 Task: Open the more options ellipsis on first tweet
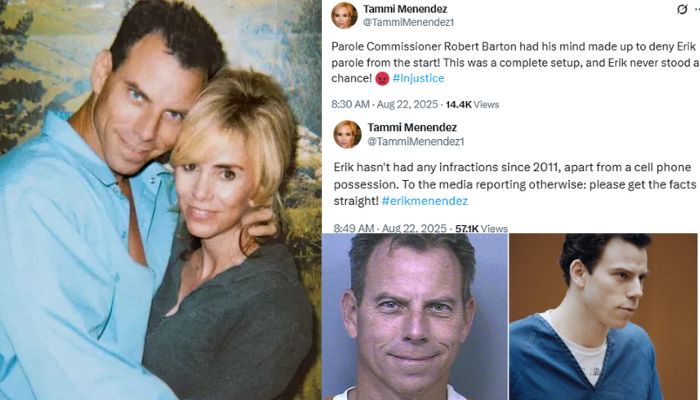coord(697,9)
